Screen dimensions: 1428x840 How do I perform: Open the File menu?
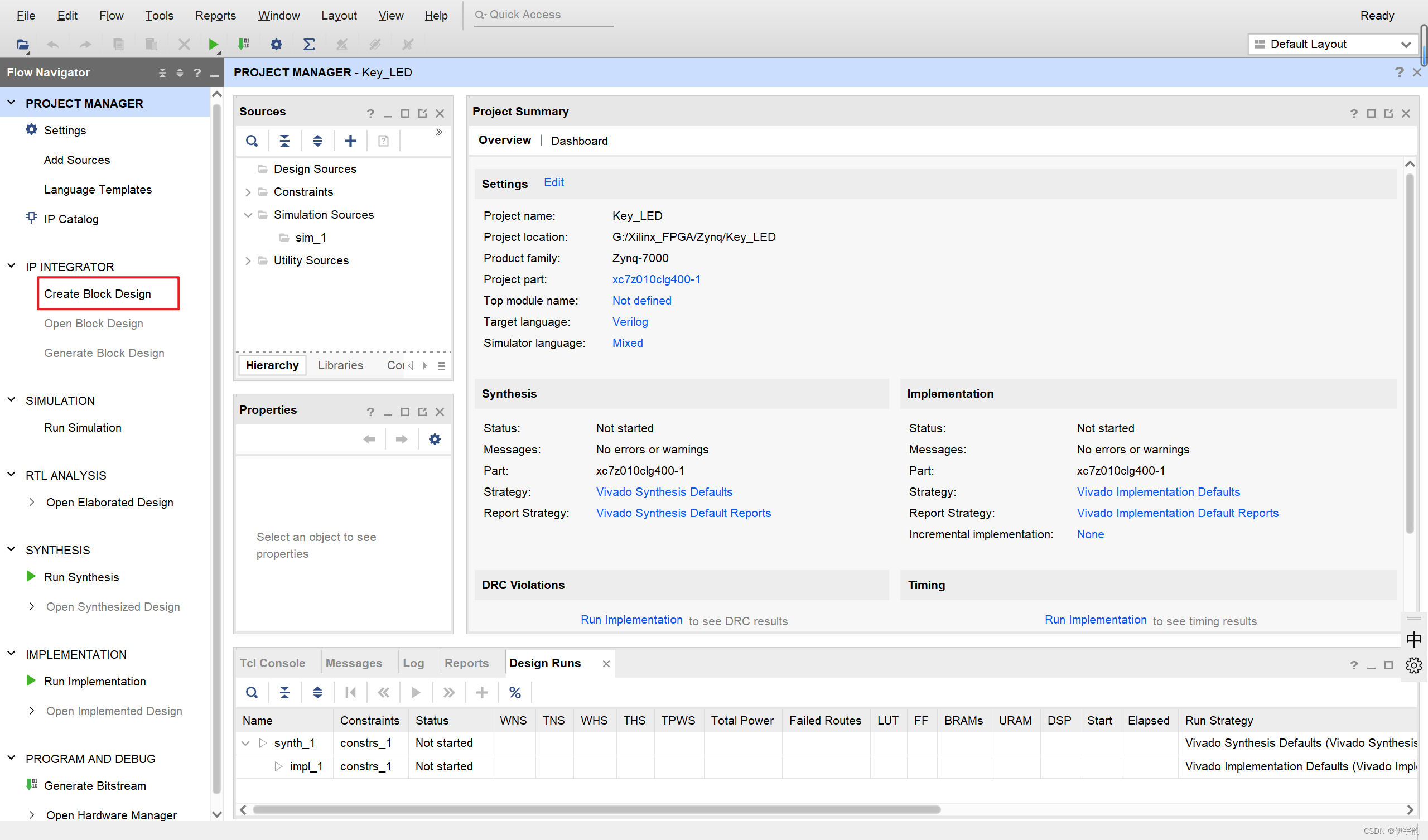(x=26, y=15)
